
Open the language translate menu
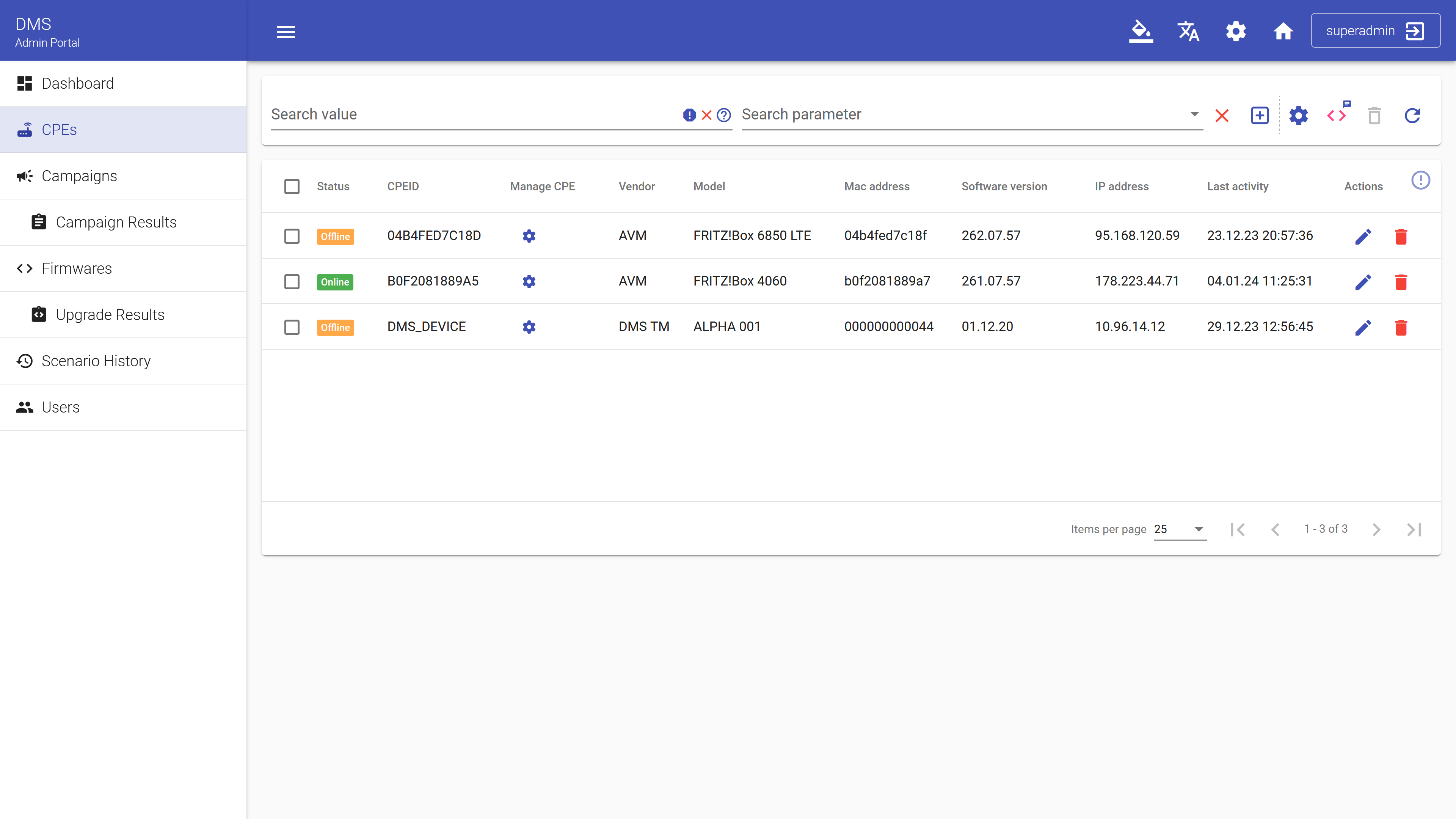pyautogui.click(x=1188, y=31)
